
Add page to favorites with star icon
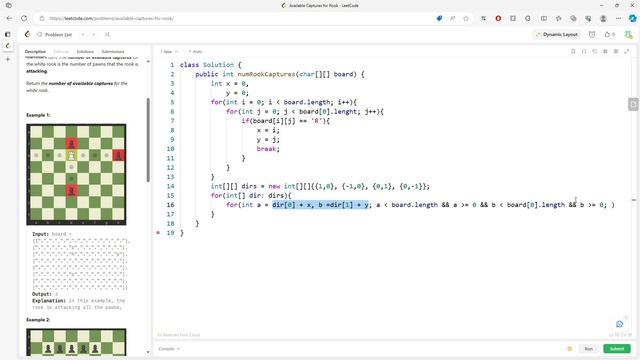[466, 18]
